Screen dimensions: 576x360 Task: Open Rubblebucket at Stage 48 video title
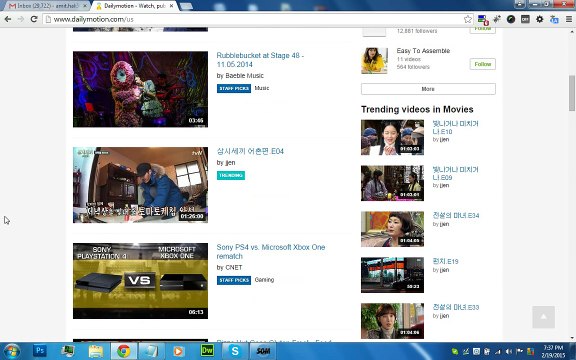260,60
